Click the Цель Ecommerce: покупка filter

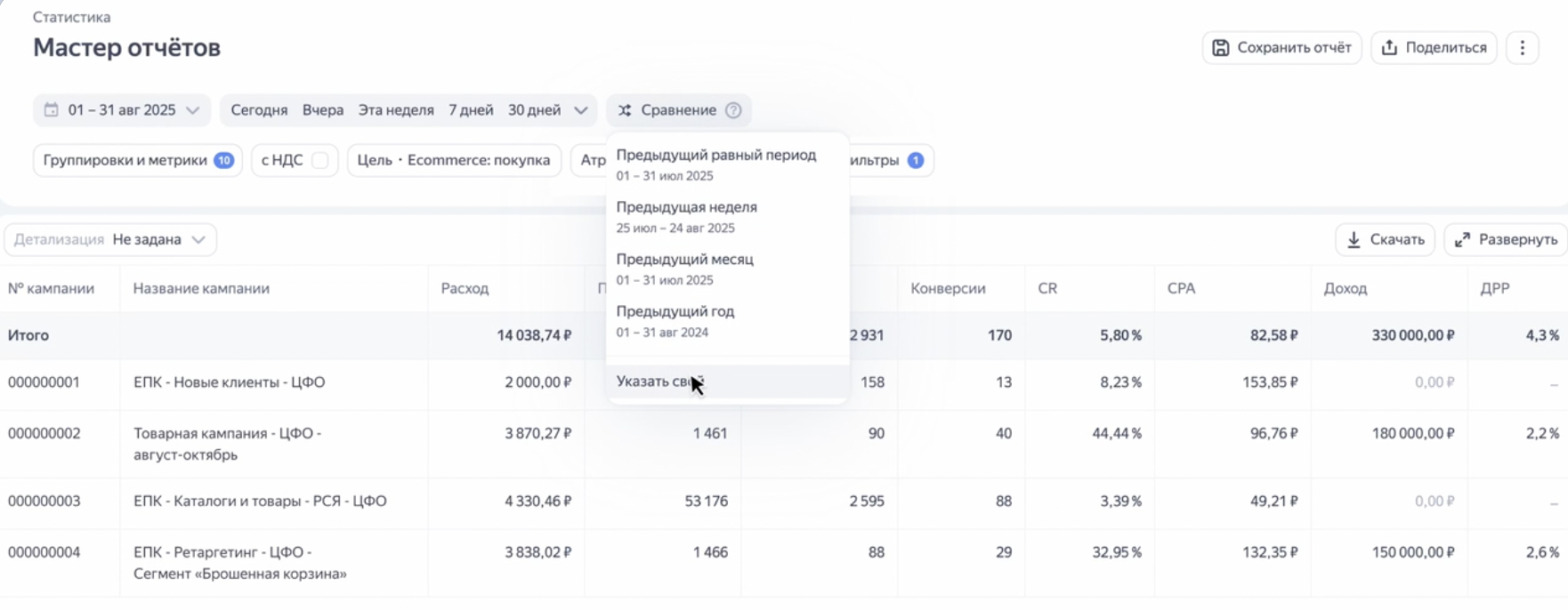(x=454, y=161)
